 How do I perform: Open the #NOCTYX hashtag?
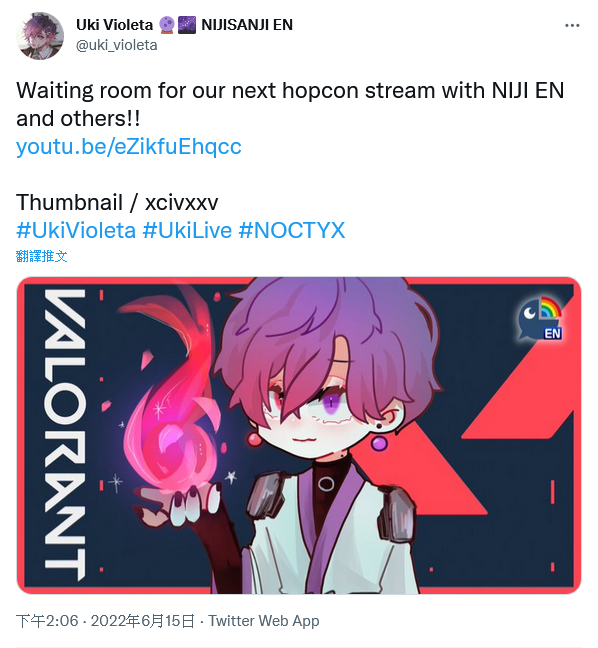coord(292,230)
